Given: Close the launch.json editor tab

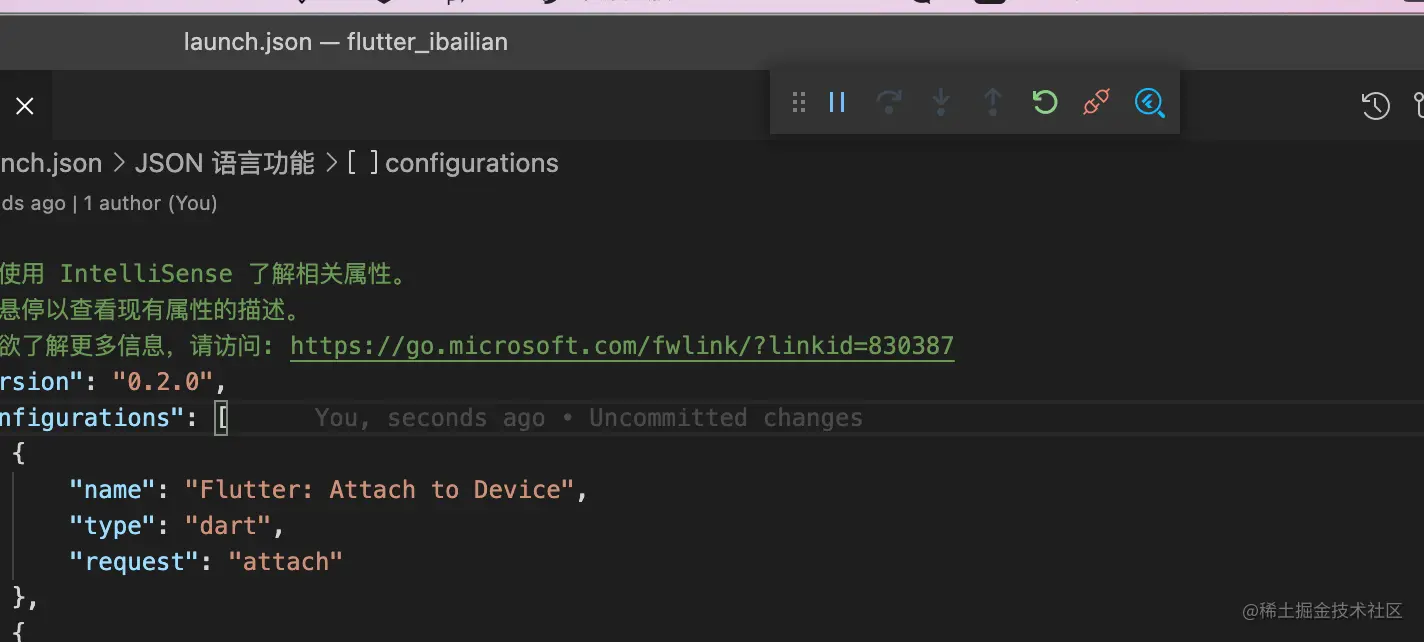Looking at the screenshot, I should pos(25,106).
